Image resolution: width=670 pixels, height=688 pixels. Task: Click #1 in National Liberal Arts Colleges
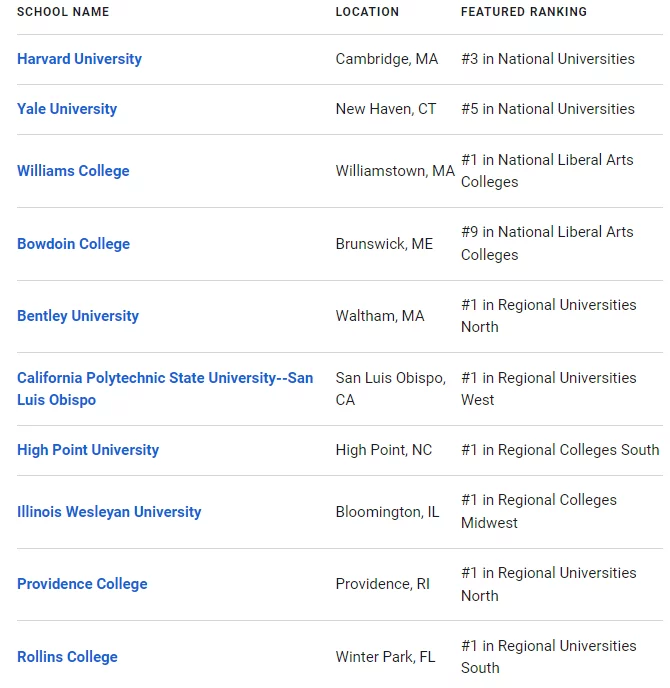(x=547, y=171)
